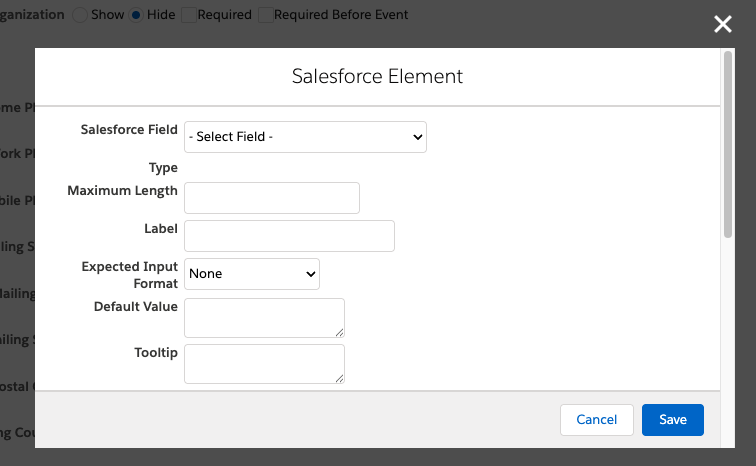The width and height of the screenshot is (756, 466).
Task: Open the Salesforce Field dropdown
Action: [305, 137]
